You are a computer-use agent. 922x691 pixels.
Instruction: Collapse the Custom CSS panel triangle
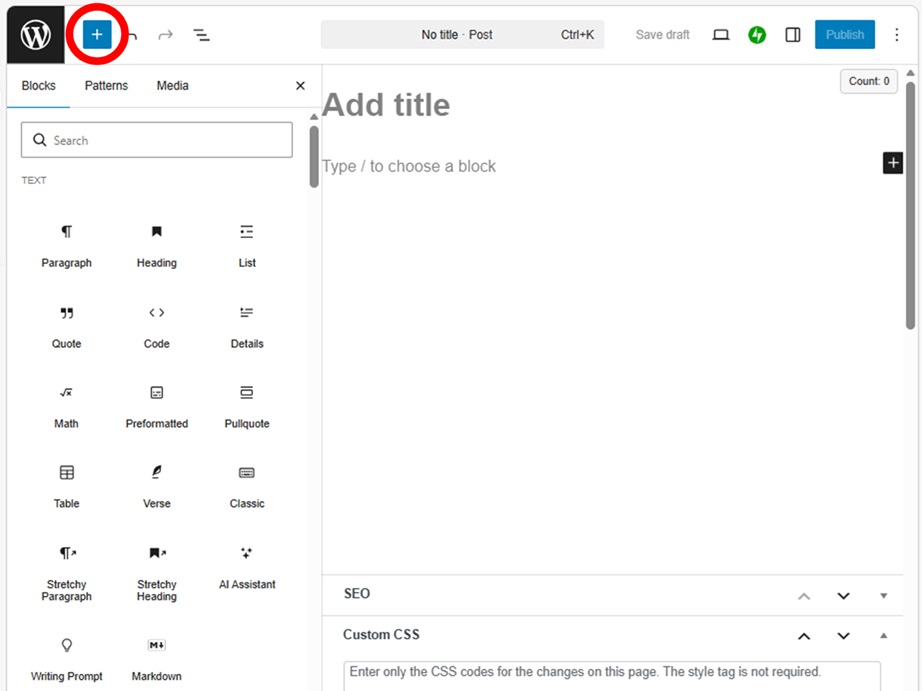(x=883, y=635)
